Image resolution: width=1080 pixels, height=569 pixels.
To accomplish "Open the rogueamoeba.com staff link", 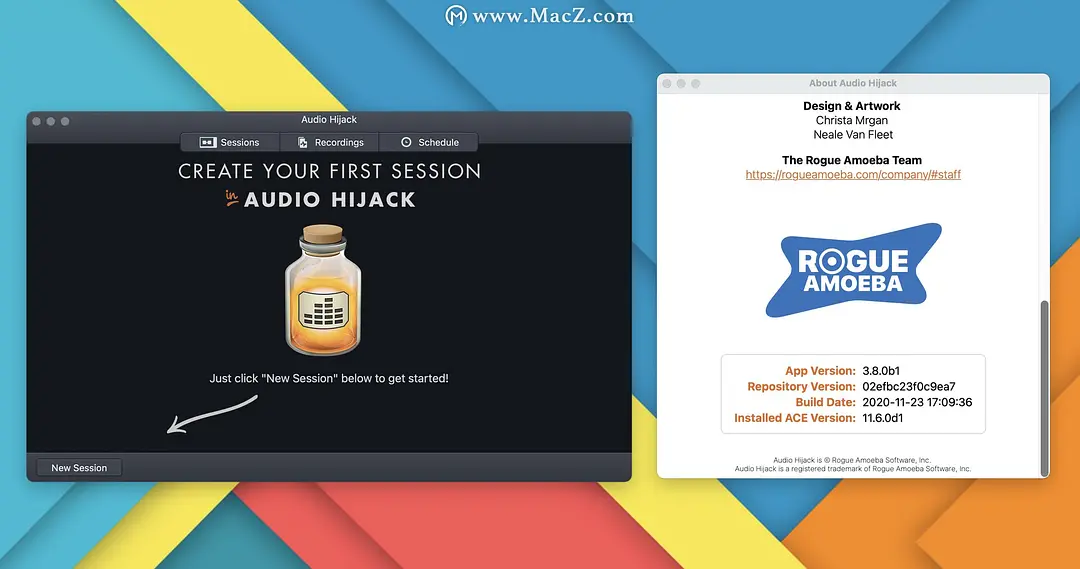I will coord(853,174).
